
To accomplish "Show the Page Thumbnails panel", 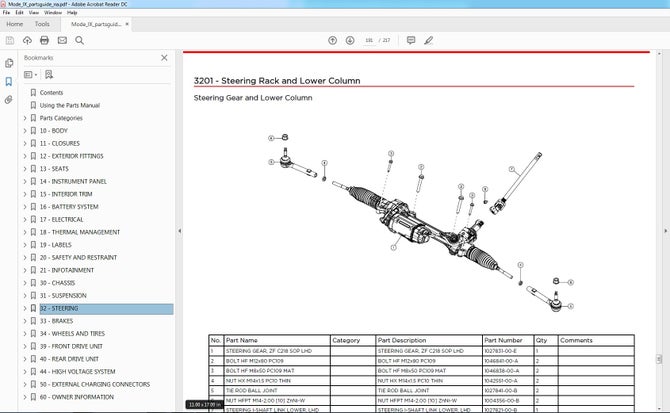I will tap(9, 64).
